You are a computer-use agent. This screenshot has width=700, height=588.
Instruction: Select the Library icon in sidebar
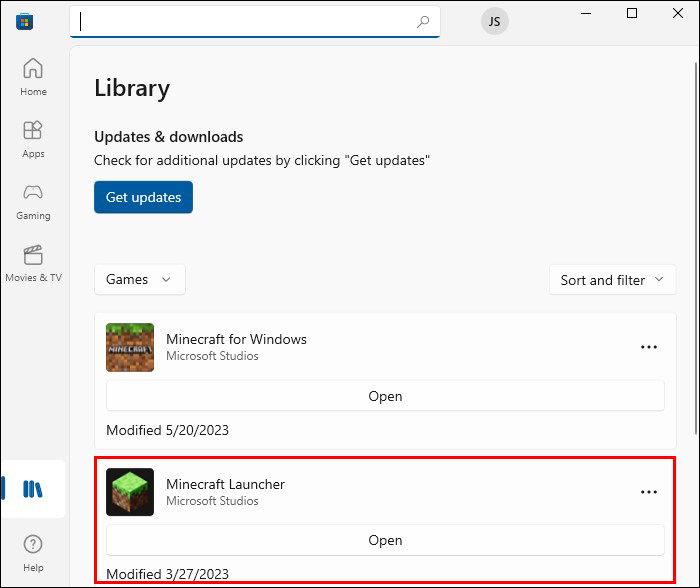pyautogui.click(x=33, y=489)
